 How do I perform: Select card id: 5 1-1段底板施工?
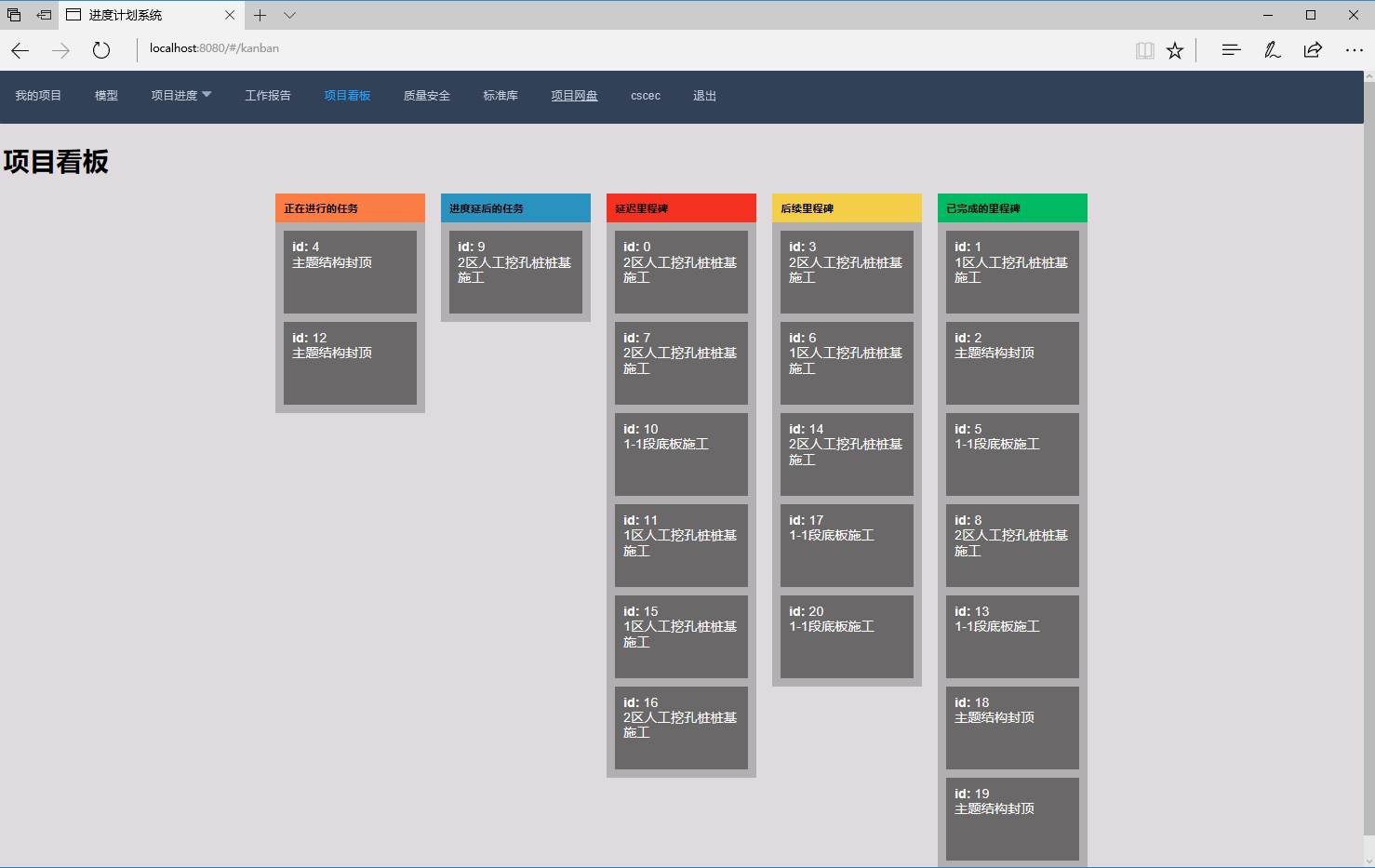[1012, 454]
